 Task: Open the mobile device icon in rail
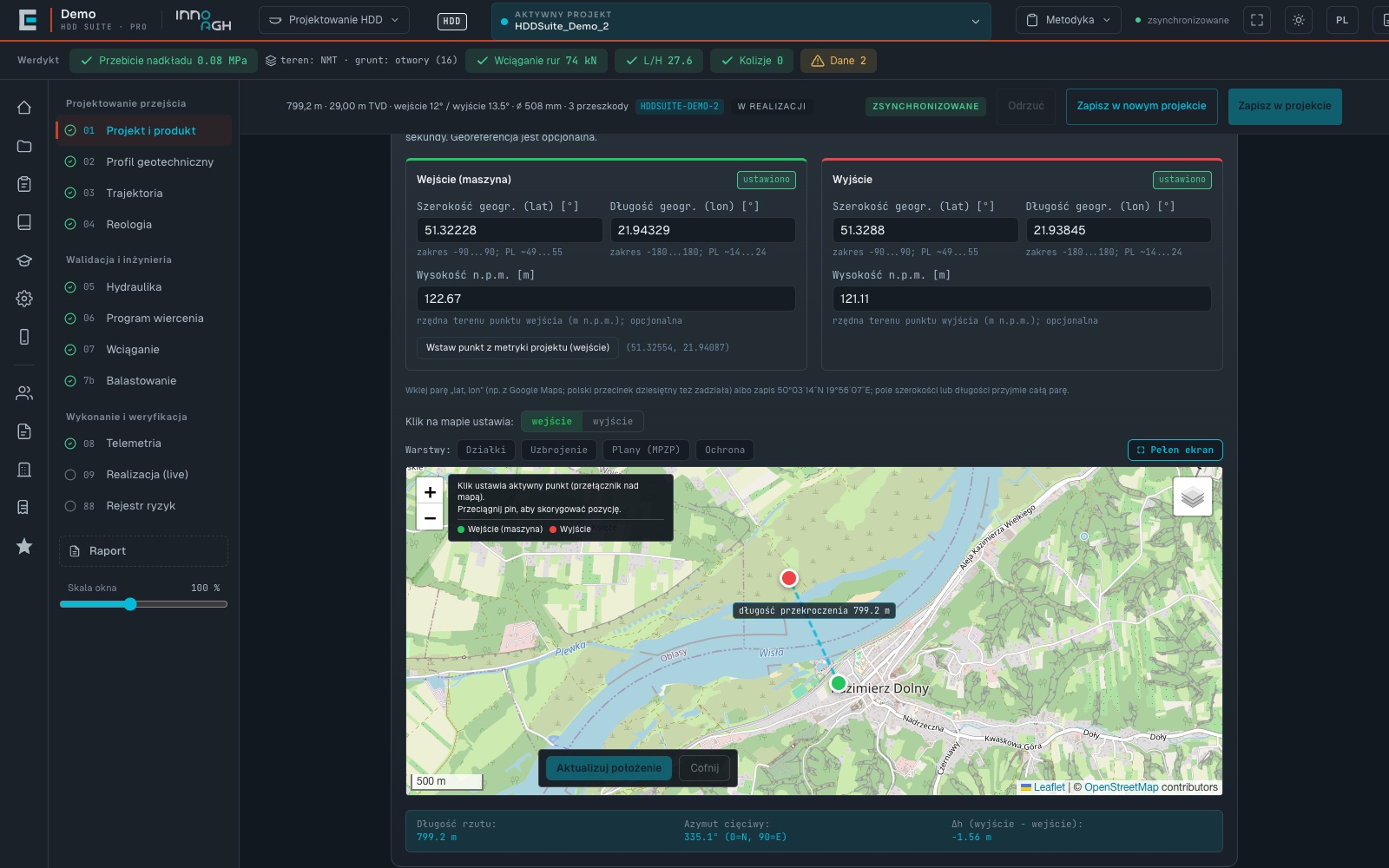click(x=24, y=337)
